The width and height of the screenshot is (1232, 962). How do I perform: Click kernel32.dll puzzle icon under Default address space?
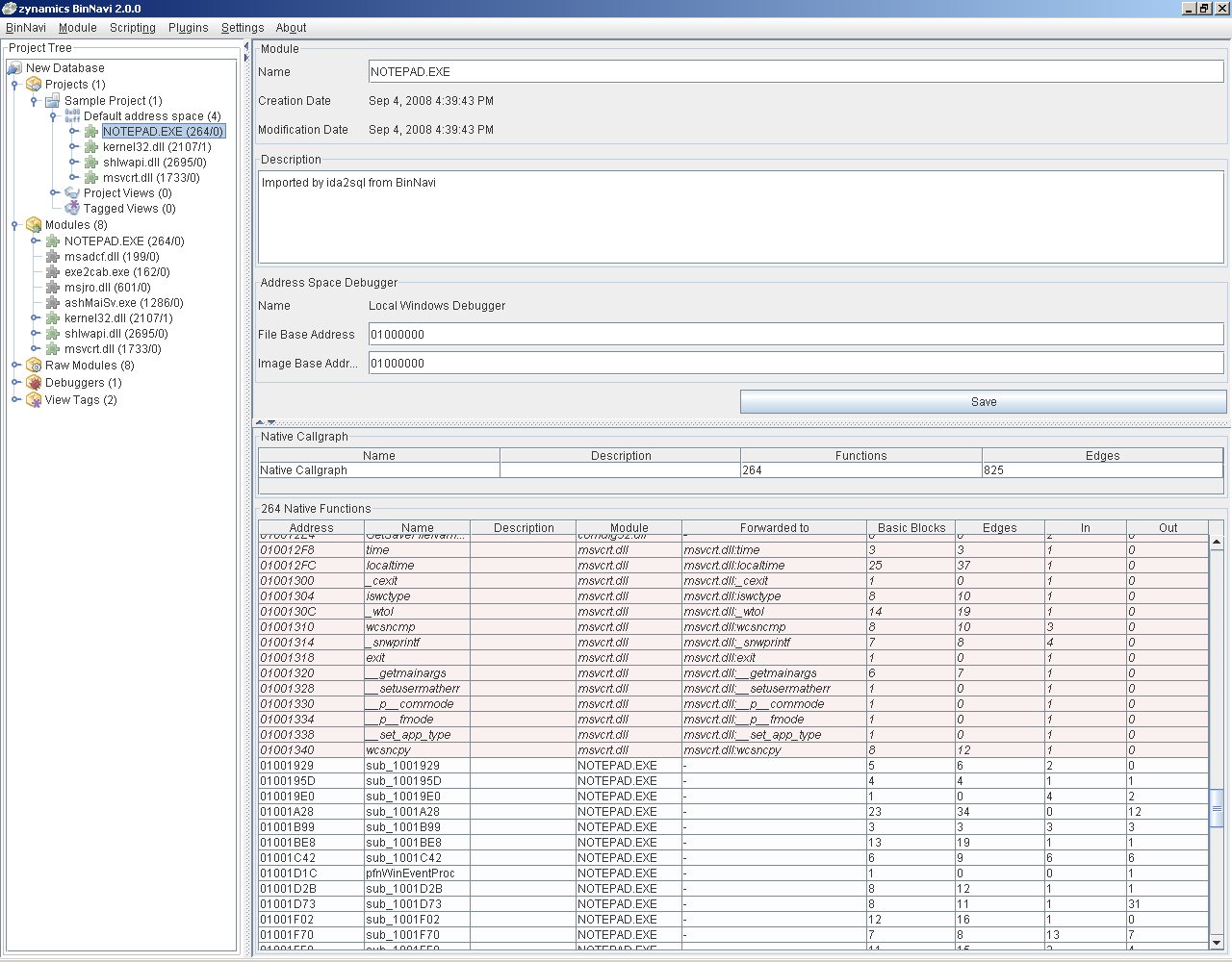click(x=91, y=146)
